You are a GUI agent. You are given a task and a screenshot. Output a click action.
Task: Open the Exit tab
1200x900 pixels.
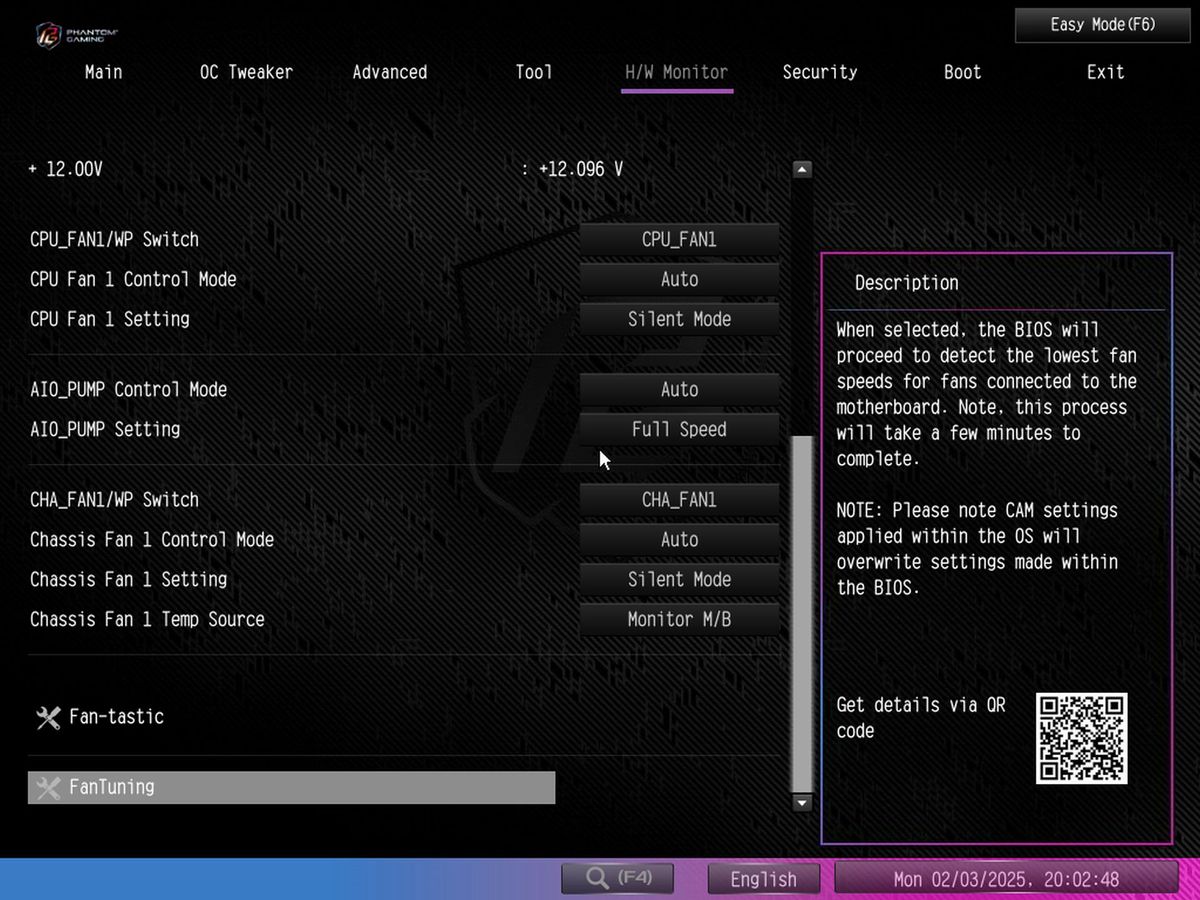point(1106,72)
